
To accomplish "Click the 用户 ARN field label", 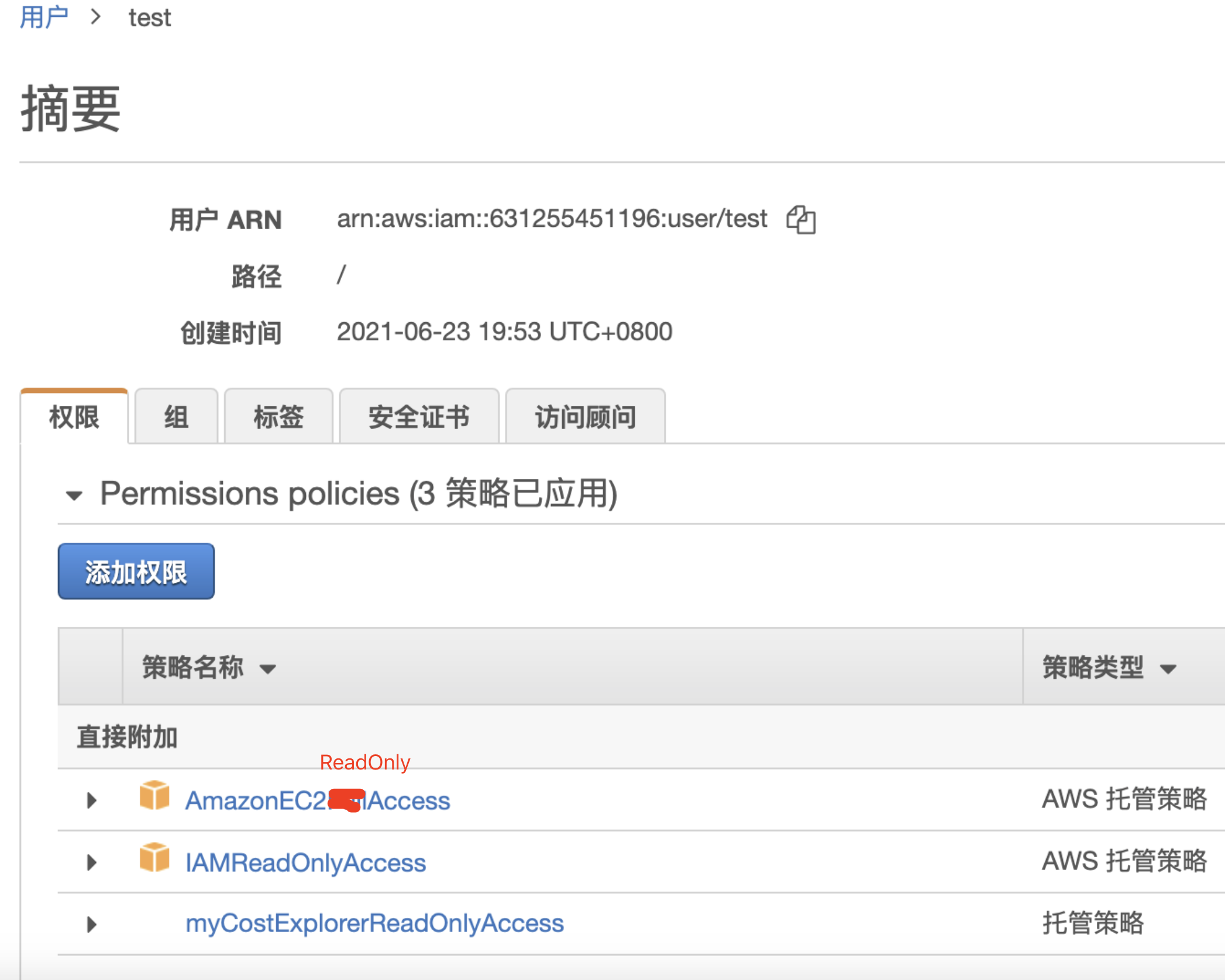I will point(225,220).
